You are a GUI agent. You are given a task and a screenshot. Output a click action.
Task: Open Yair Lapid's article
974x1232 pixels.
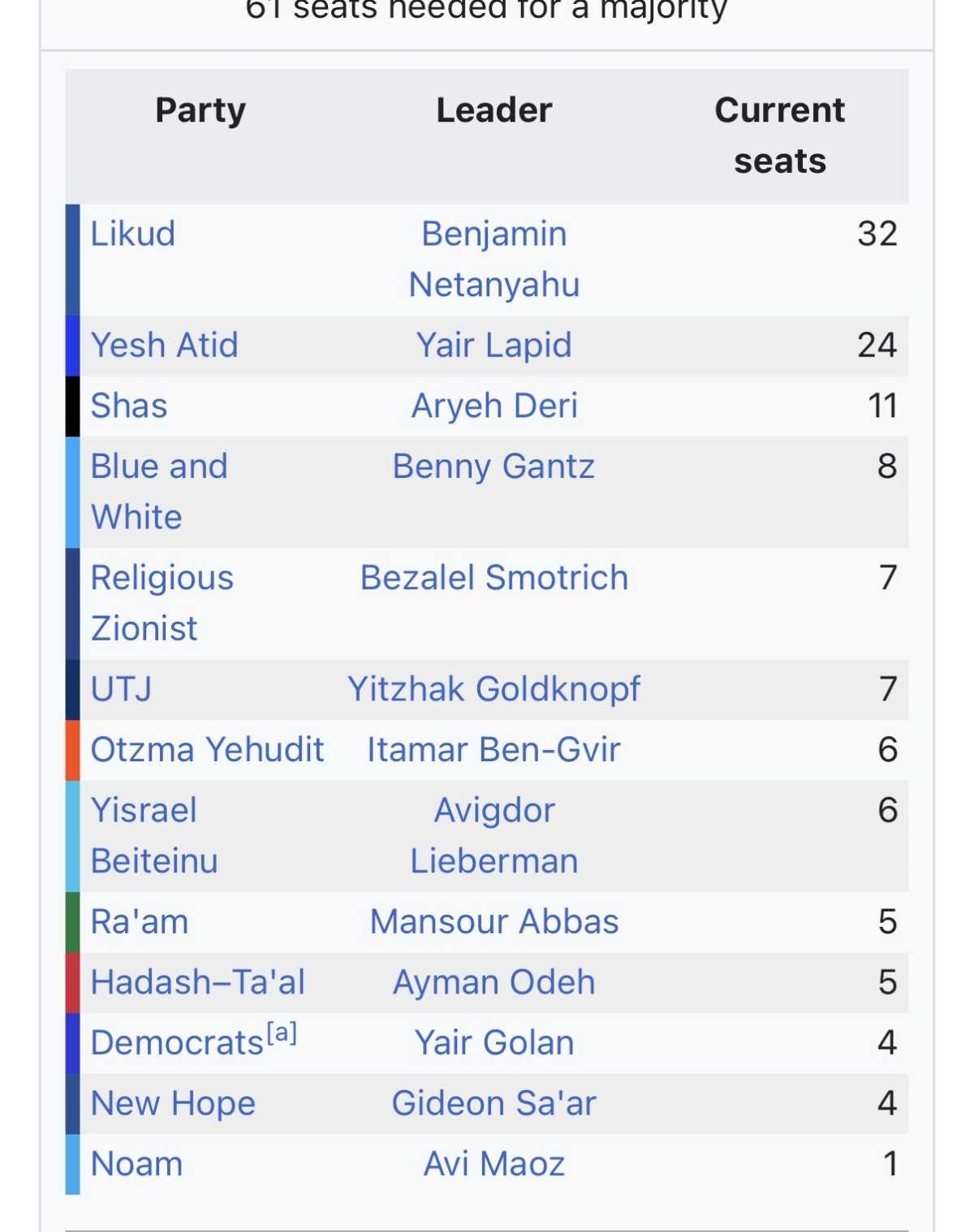493,345
